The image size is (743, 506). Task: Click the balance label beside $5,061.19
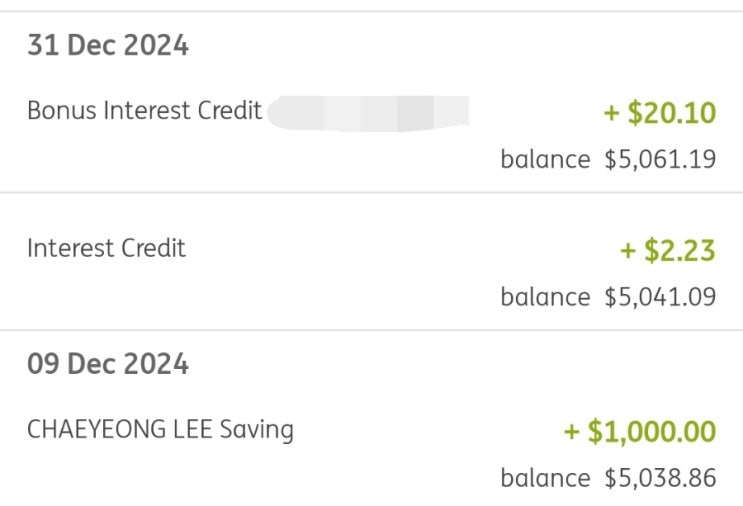click(545, 159)
